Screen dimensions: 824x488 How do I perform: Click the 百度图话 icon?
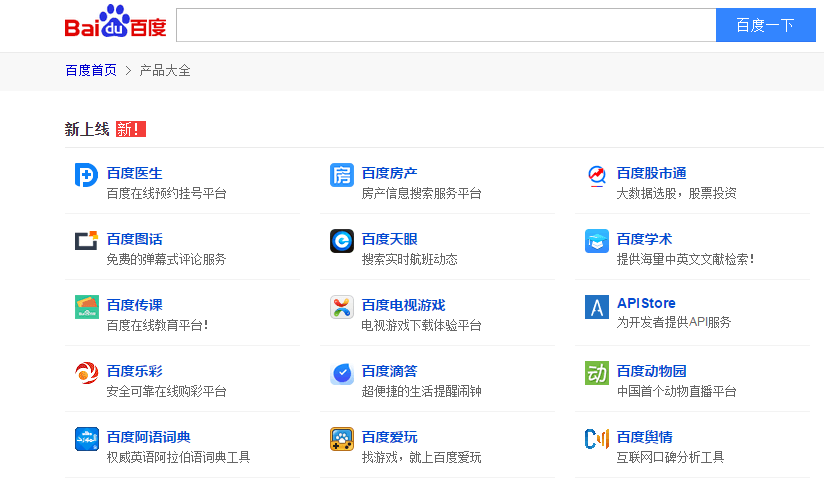tap(86, 241)
